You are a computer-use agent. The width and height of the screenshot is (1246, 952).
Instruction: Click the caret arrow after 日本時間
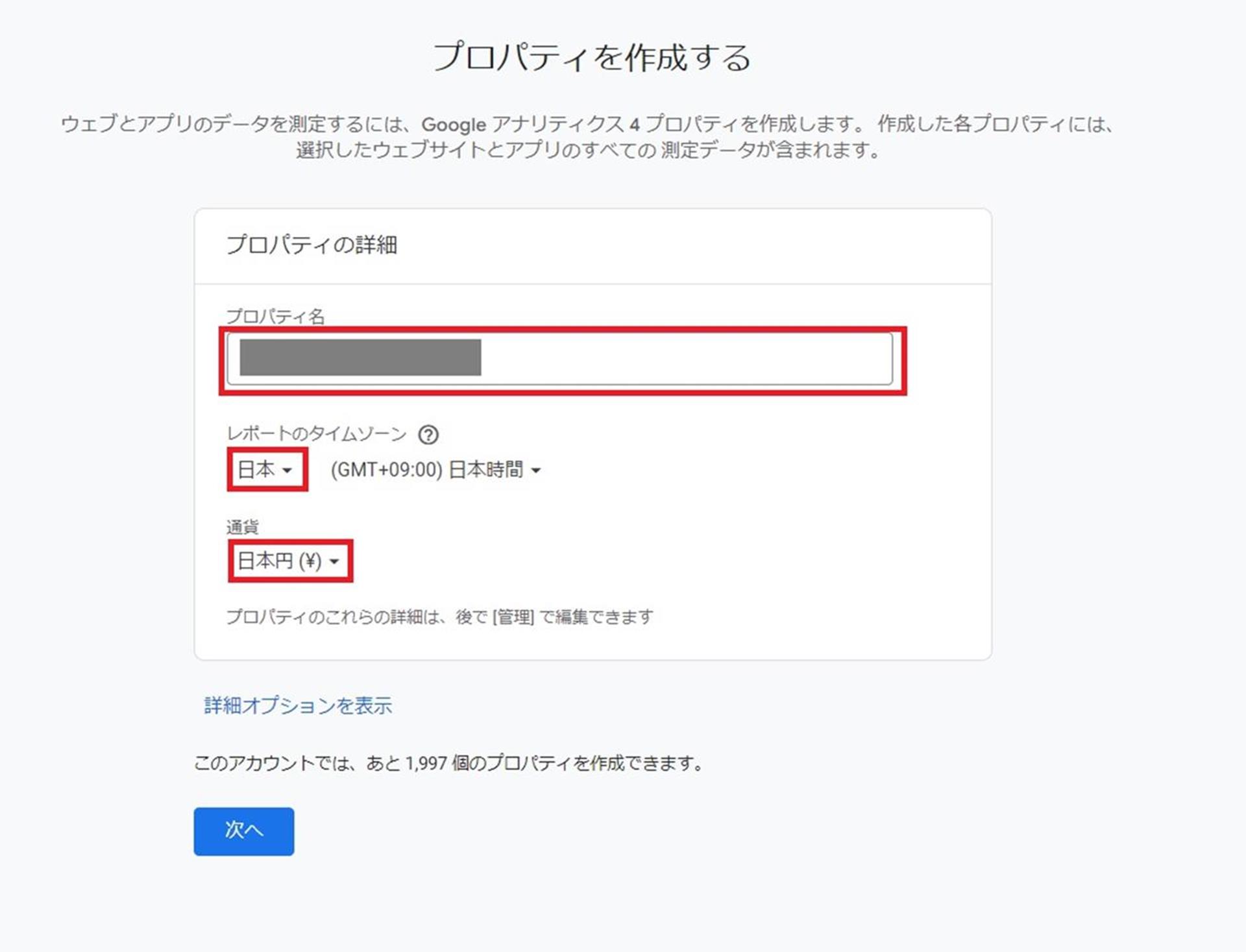(536, 470)
